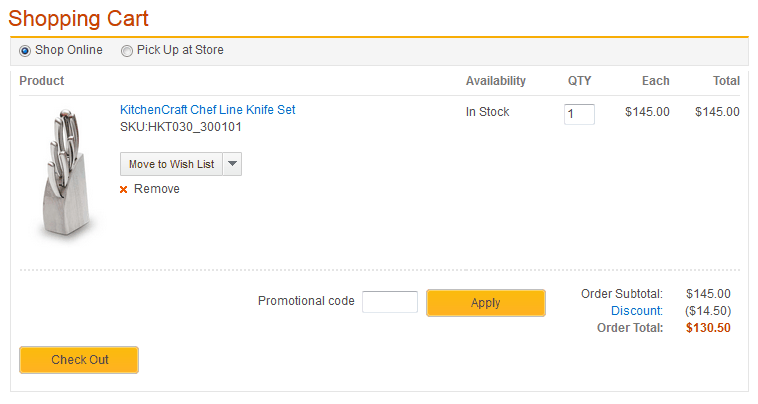
Task: Click the Remove link text
Action: (157, 189)
